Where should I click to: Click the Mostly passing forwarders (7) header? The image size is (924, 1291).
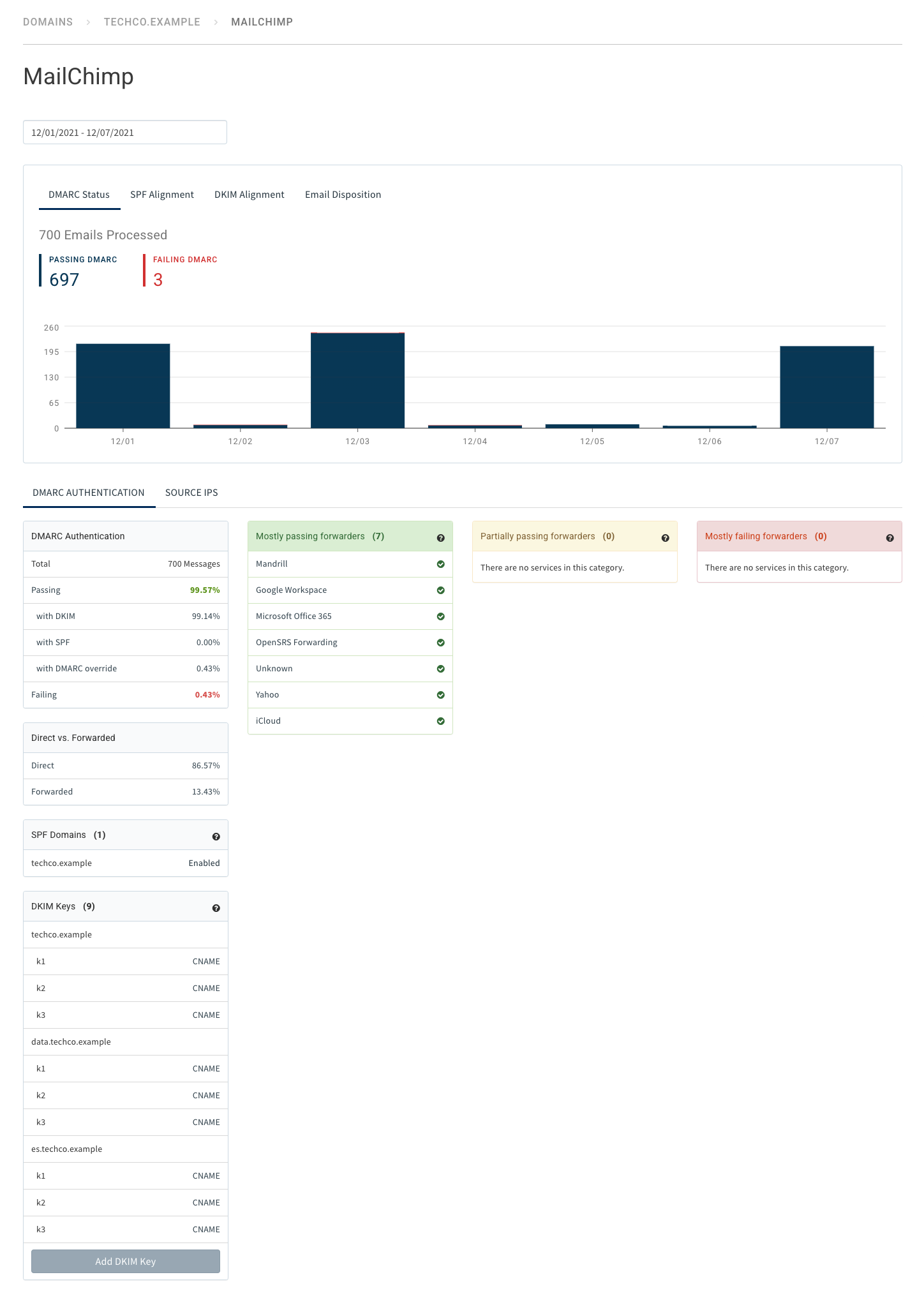(350, 537)
